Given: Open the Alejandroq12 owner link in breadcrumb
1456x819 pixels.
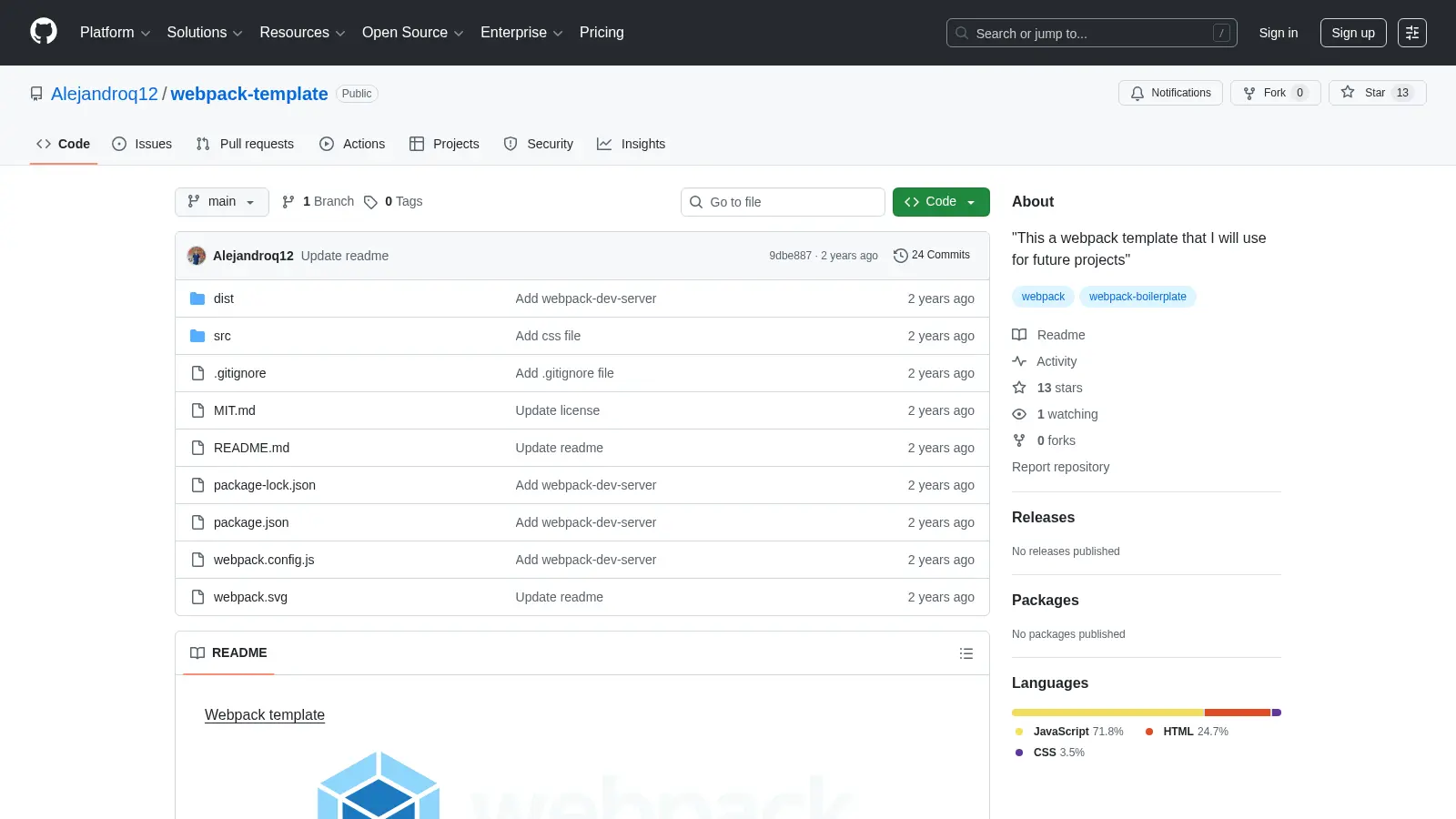Looking at the screenshot, I should [105, 94].
